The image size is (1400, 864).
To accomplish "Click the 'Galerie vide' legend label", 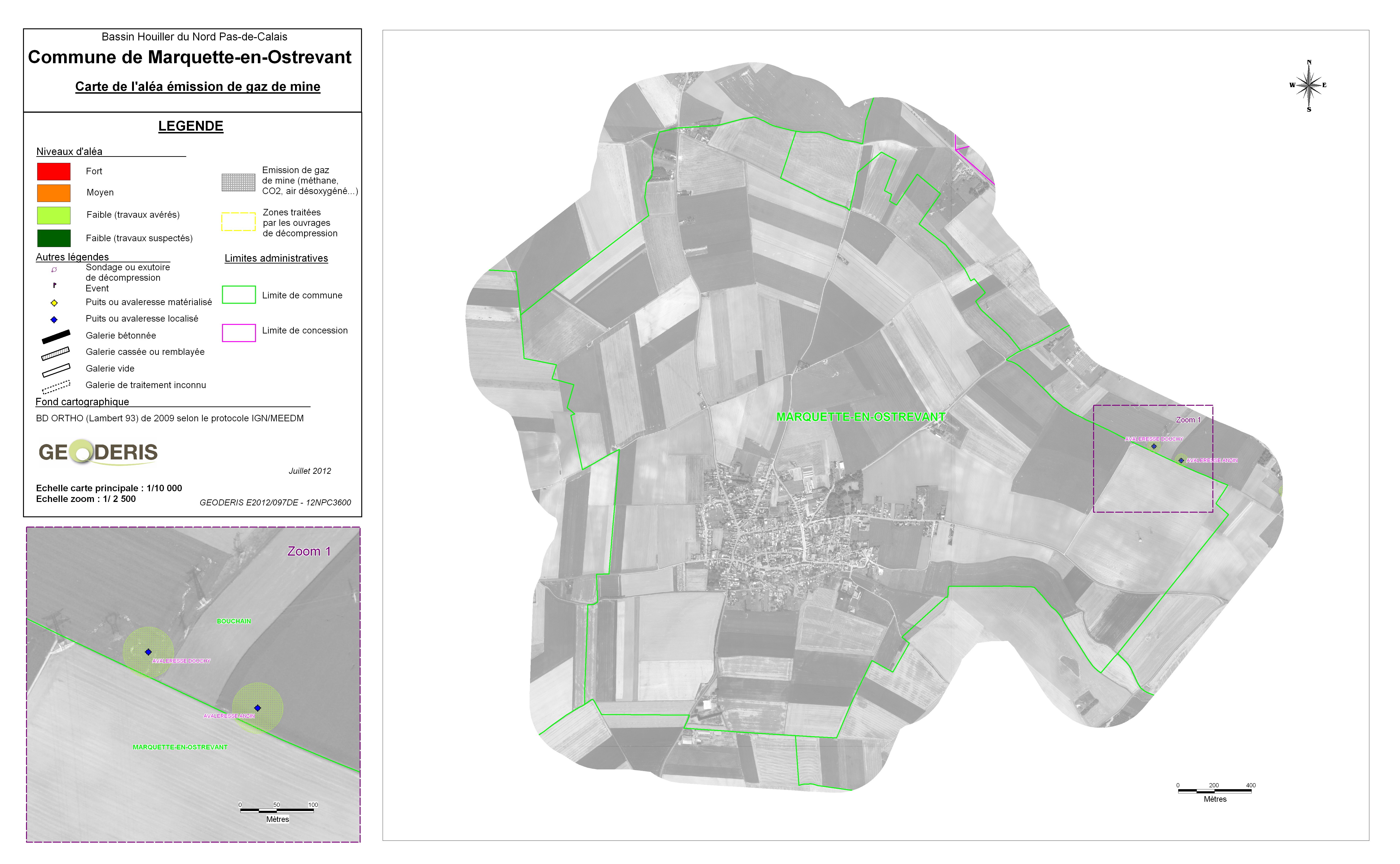I will coord(110,369).
